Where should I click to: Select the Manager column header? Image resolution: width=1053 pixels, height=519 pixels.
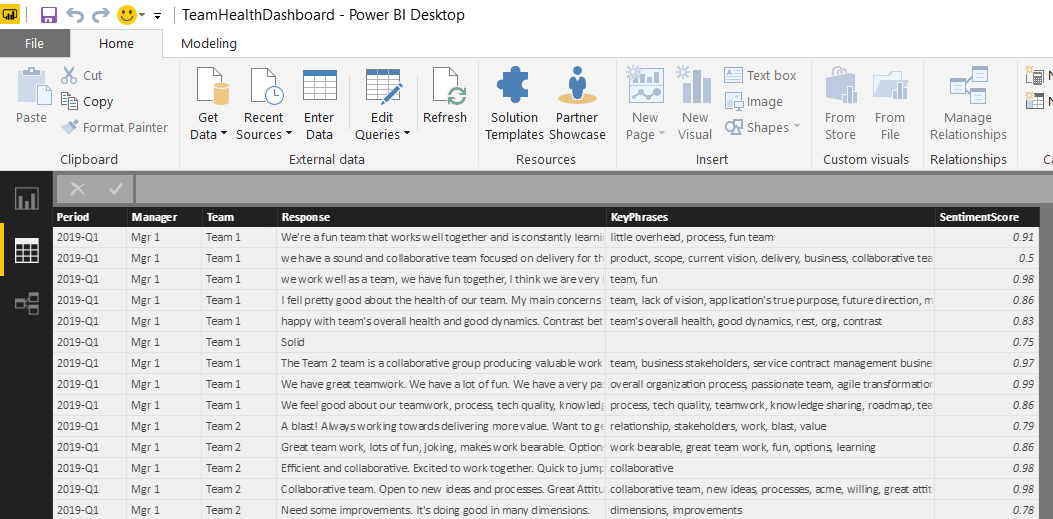coord(165,217)
